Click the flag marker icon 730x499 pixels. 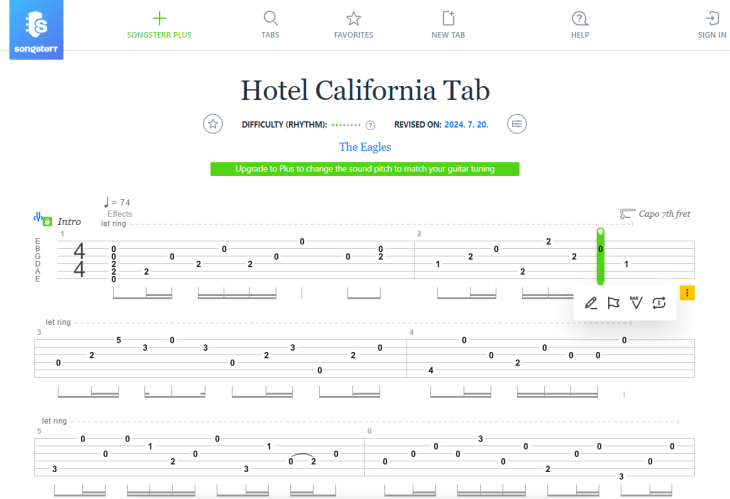pyautogui.click(x=614, y=303)
